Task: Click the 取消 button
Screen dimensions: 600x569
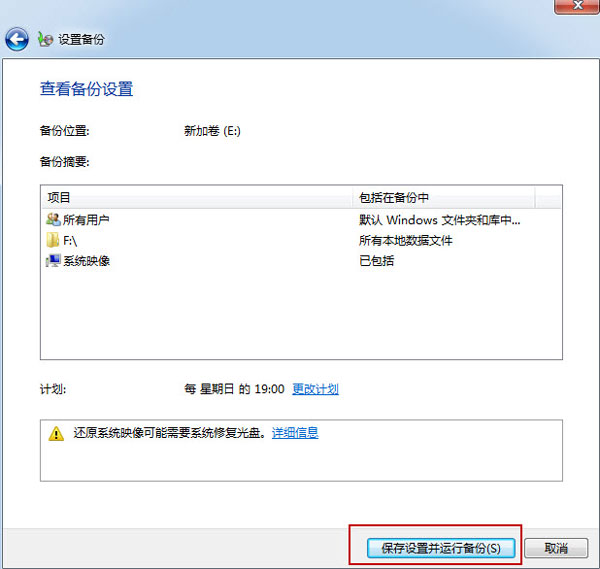Action: pyautogui.click(x=556, y=548)
